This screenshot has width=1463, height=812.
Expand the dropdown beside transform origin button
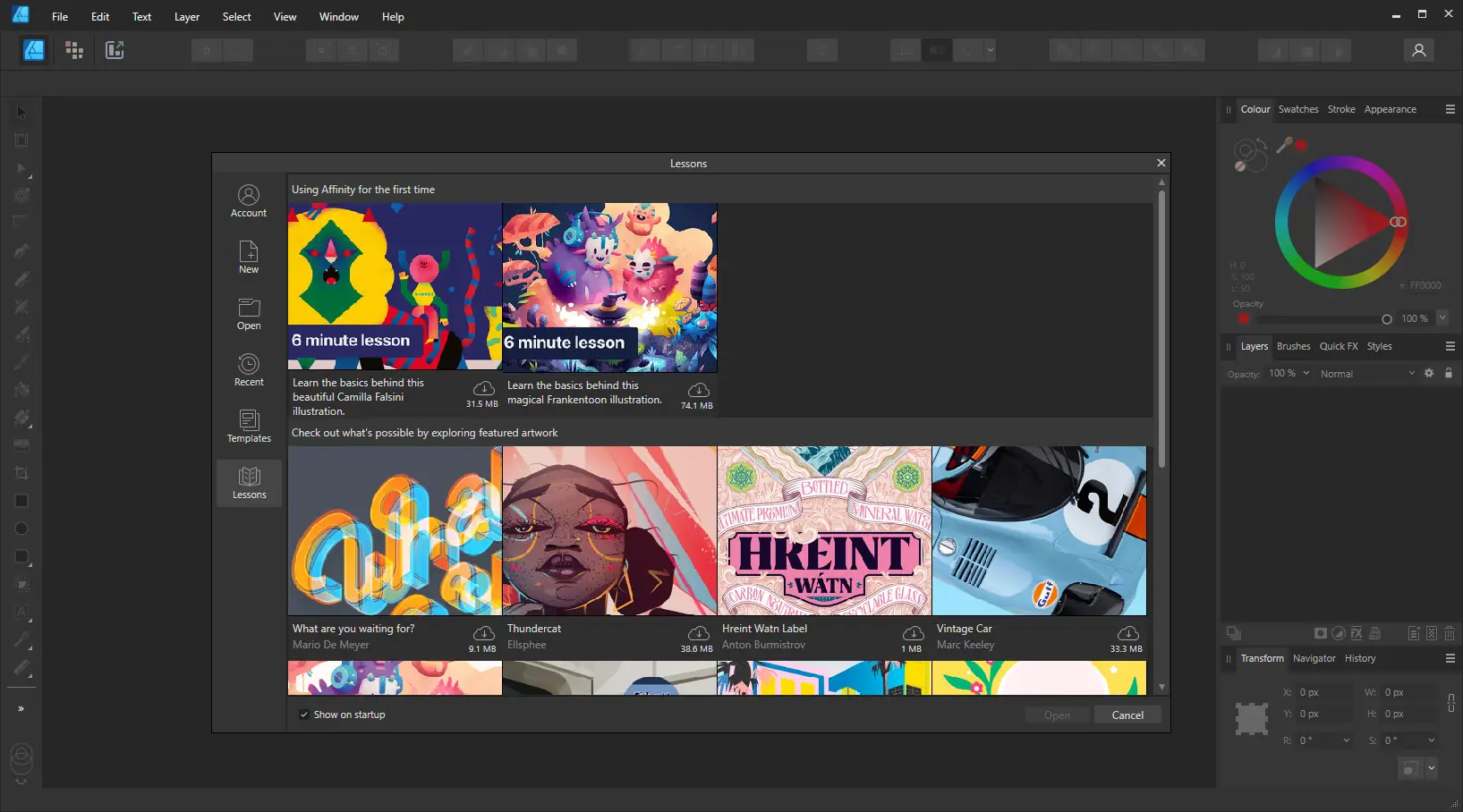[x=1431, y=767]
